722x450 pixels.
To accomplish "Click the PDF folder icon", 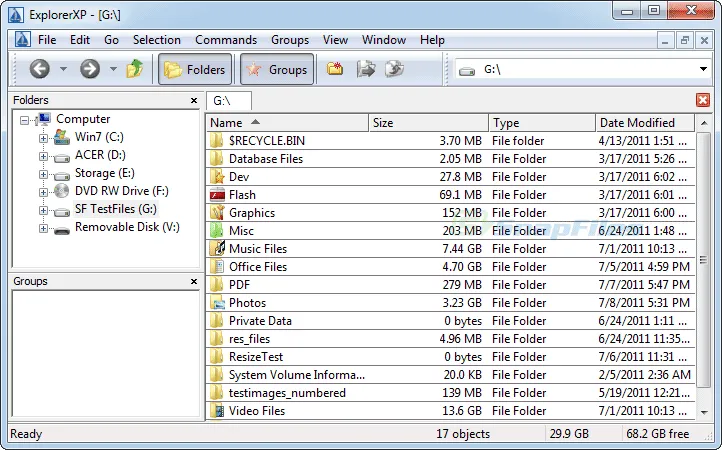I will [217, 285].
